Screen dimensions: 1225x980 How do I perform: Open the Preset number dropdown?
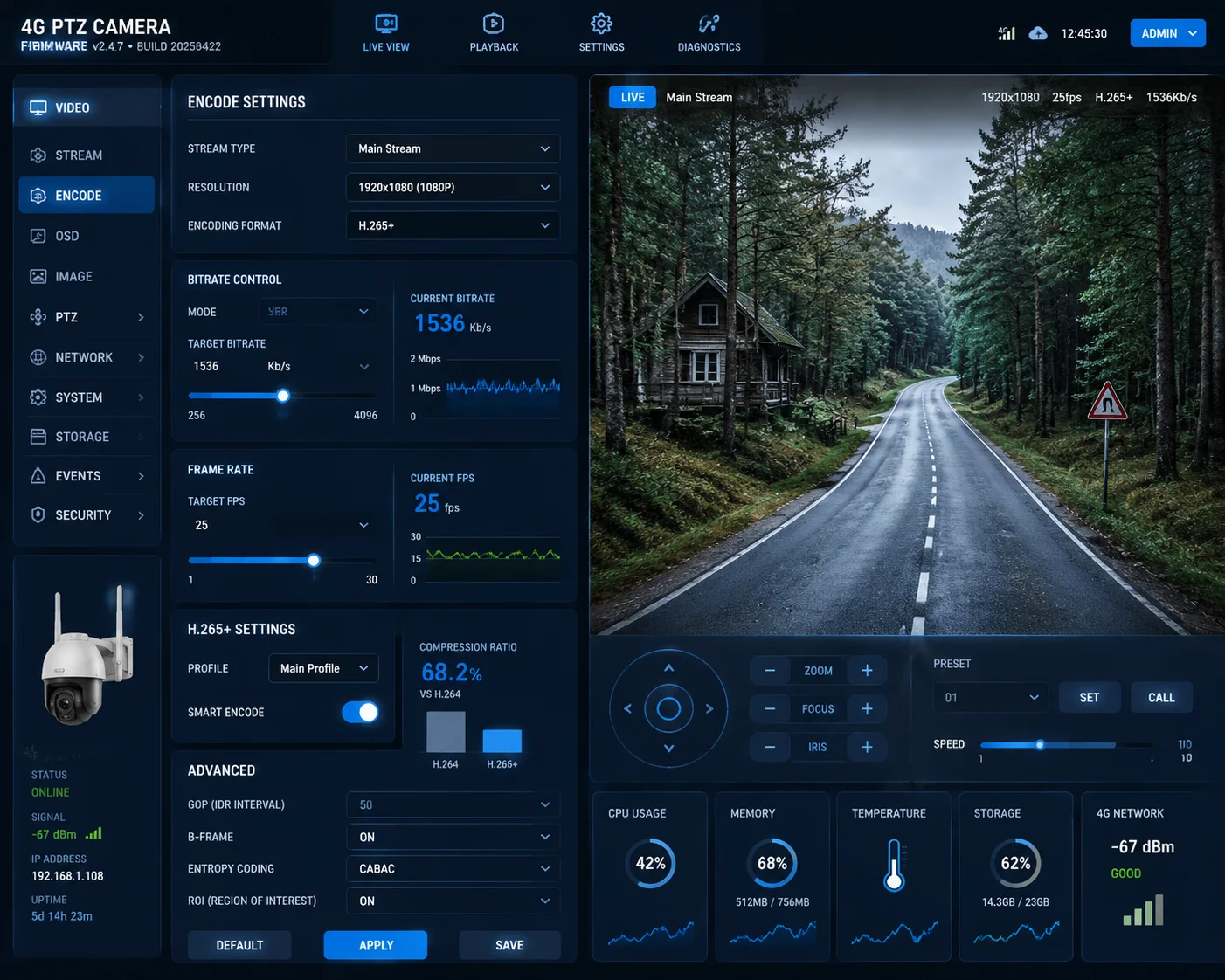click(991, 697)
